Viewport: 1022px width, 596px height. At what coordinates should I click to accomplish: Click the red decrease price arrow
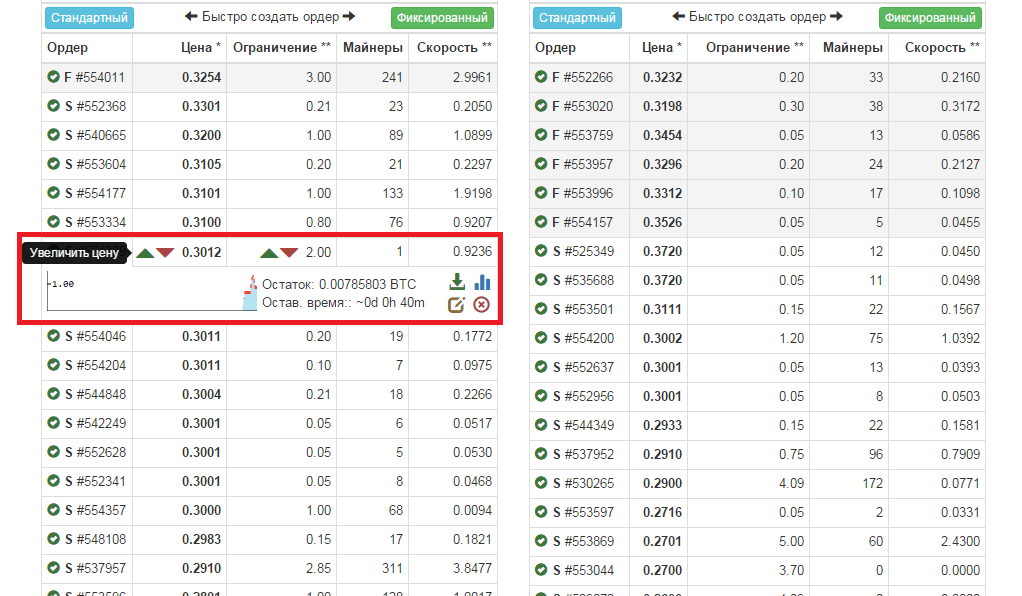[165, 253]
